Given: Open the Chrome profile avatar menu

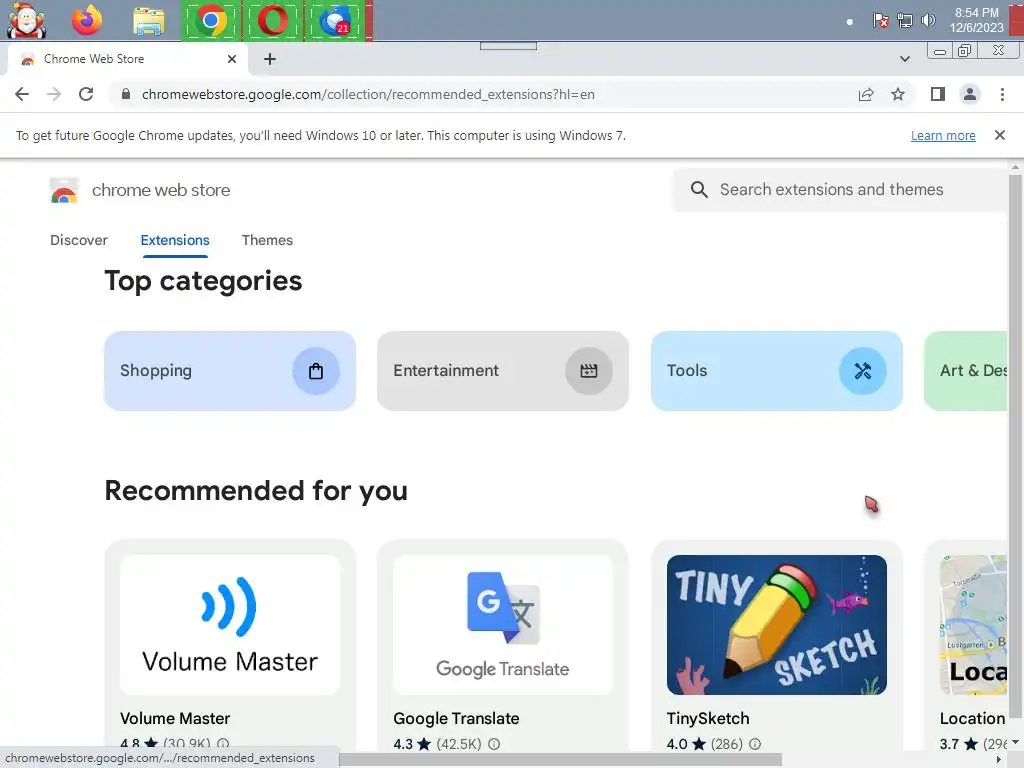Looking at the screenshot, I should [x=970, y=94].
